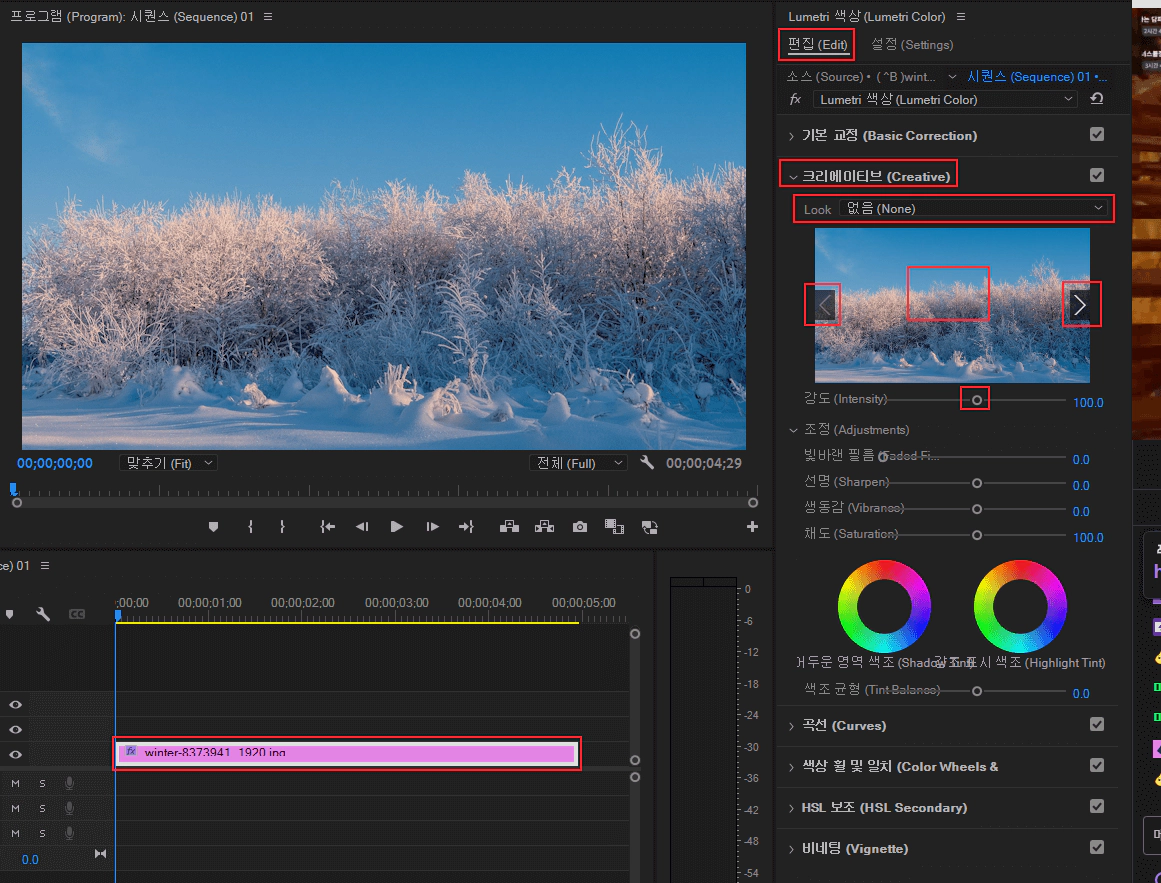
Task: Click the Tint Balance slider handle
Action: 977,691
